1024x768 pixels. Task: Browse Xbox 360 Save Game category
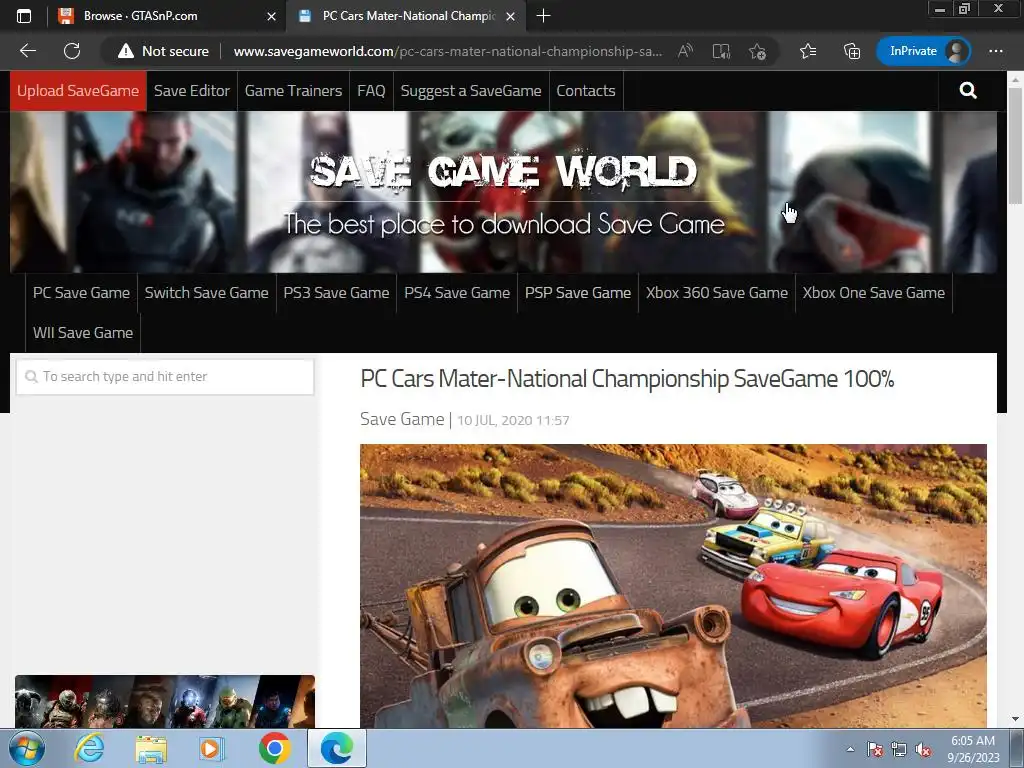pos(717,293)
